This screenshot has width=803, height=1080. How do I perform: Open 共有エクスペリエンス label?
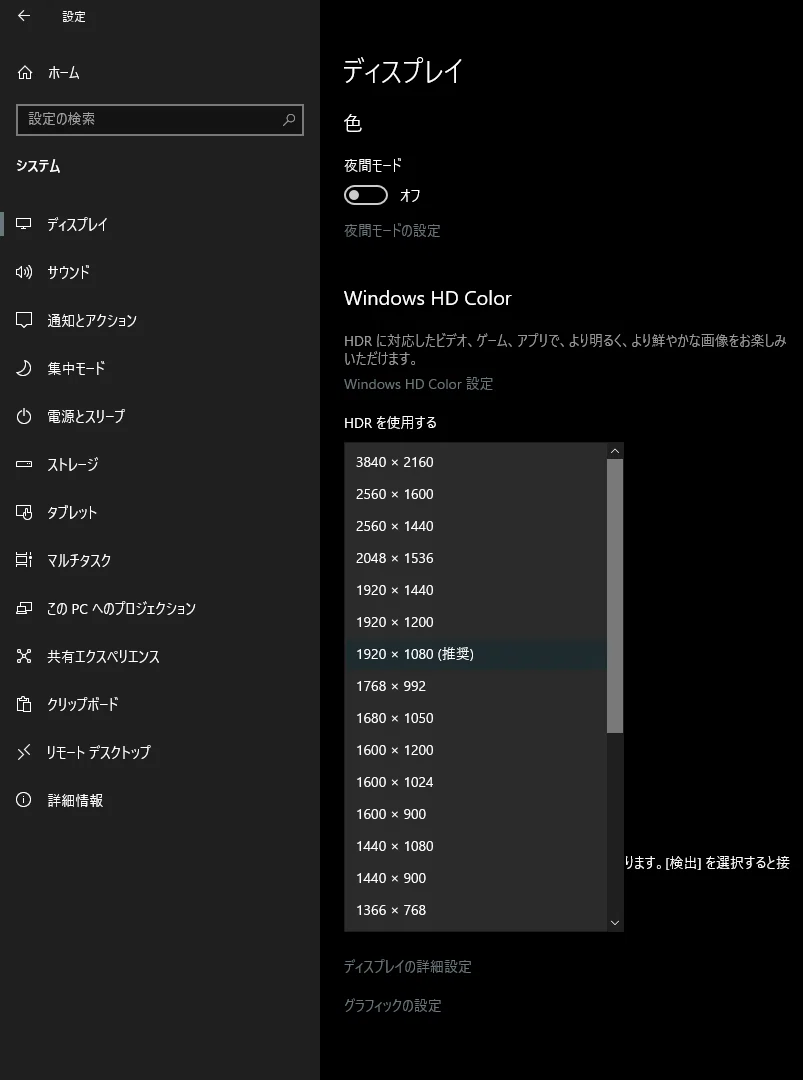point(103,656)
